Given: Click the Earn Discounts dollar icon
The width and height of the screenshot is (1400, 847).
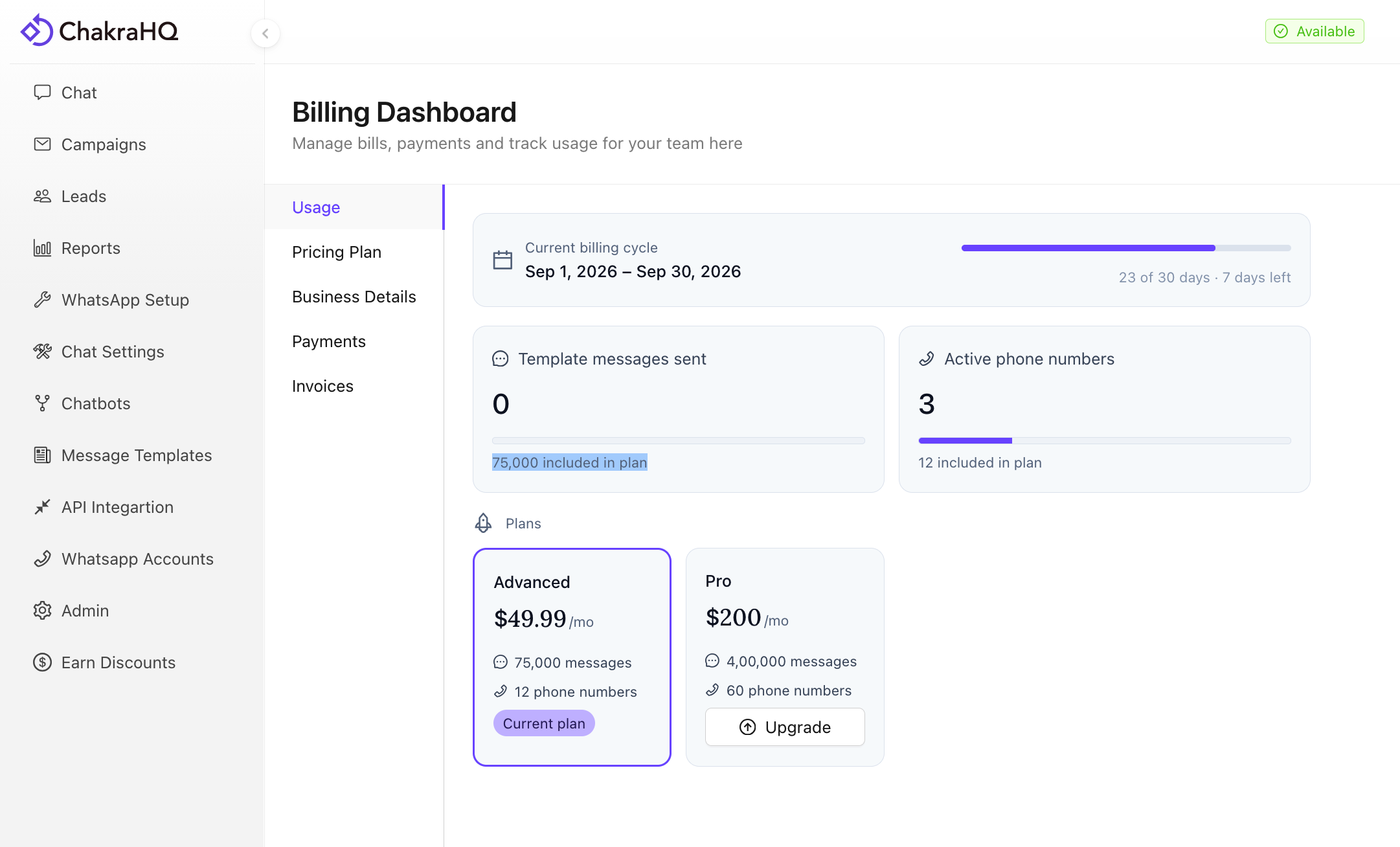Looking at the screenshot, I should [42, 662].
